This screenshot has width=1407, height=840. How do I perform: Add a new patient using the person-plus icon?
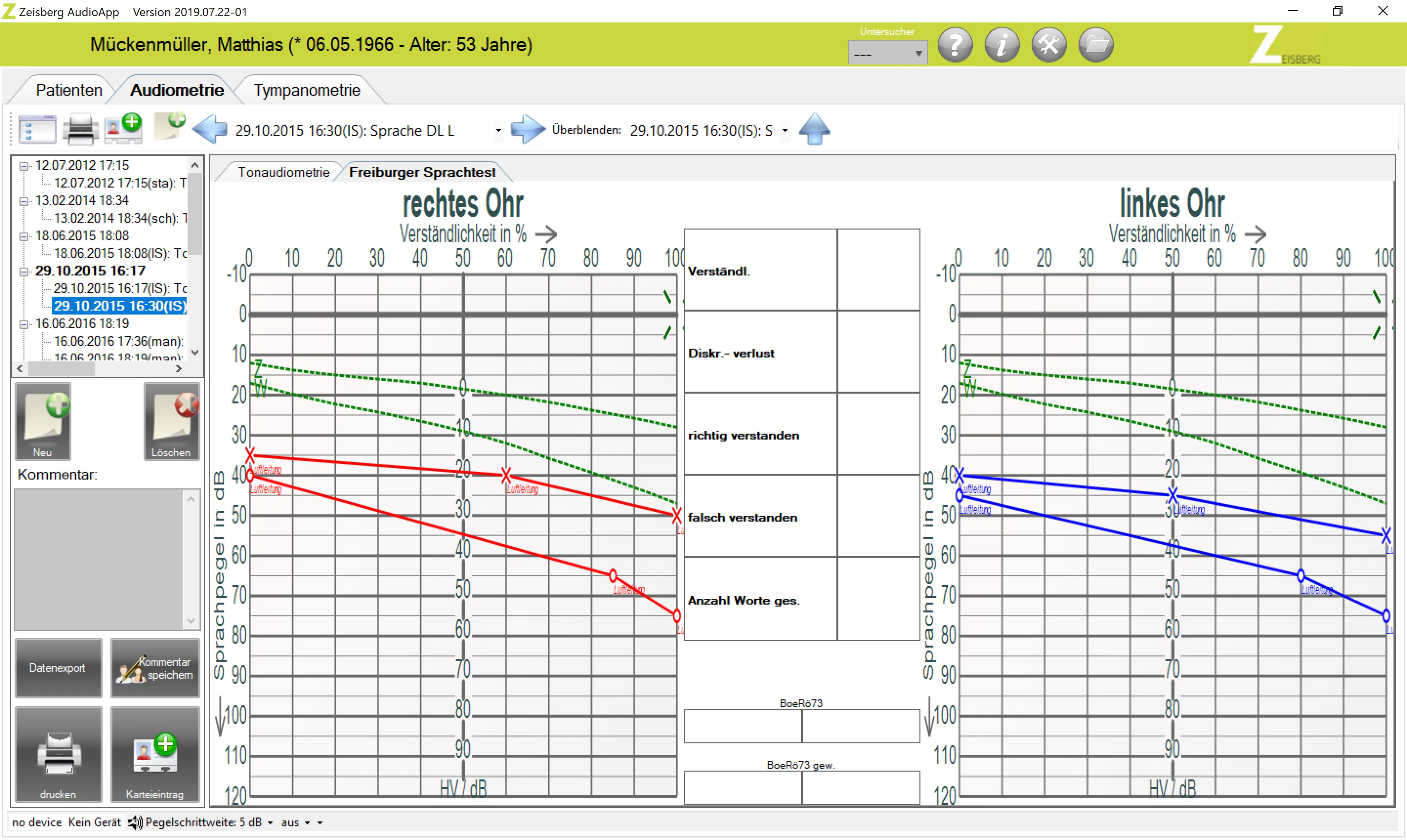click(x=124, y=128)
